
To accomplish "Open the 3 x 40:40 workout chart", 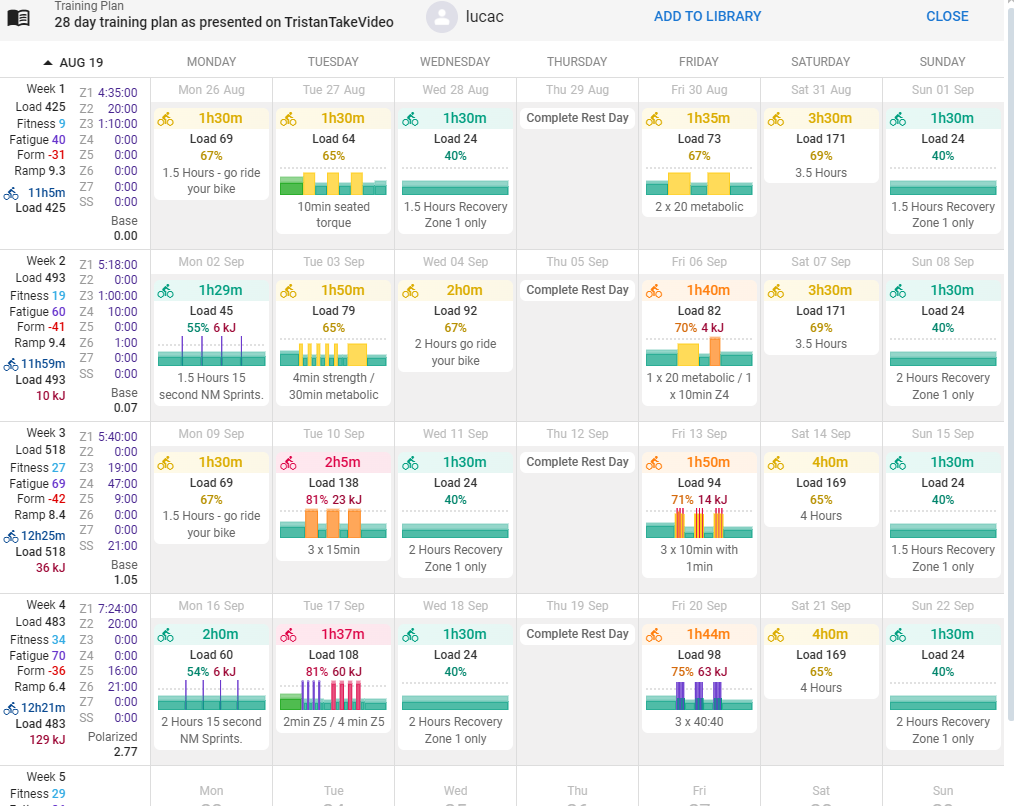I will click(x=699, y=695).
